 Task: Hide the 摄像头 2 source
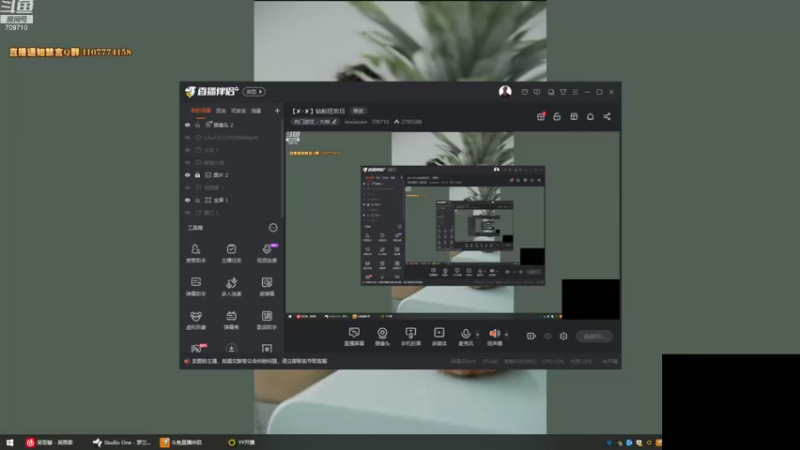click(x=187, y=125)
